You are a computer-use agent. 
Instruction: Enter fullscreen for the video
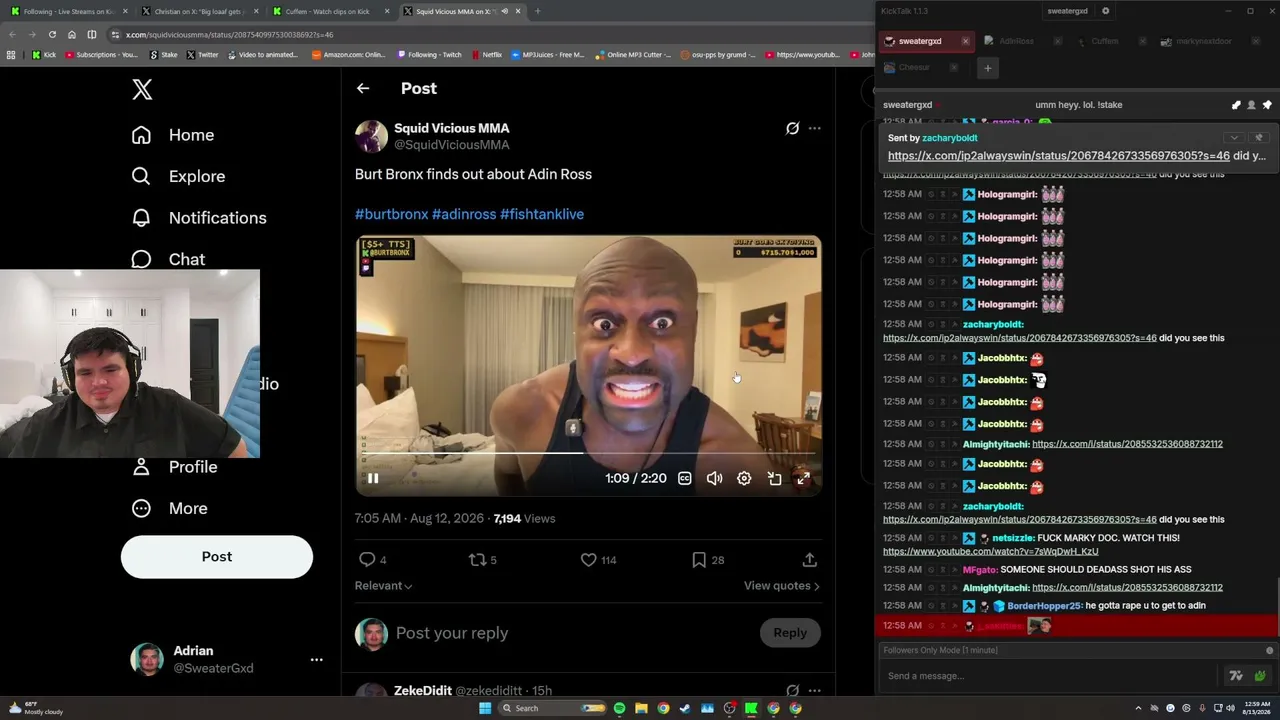[803, 478]
